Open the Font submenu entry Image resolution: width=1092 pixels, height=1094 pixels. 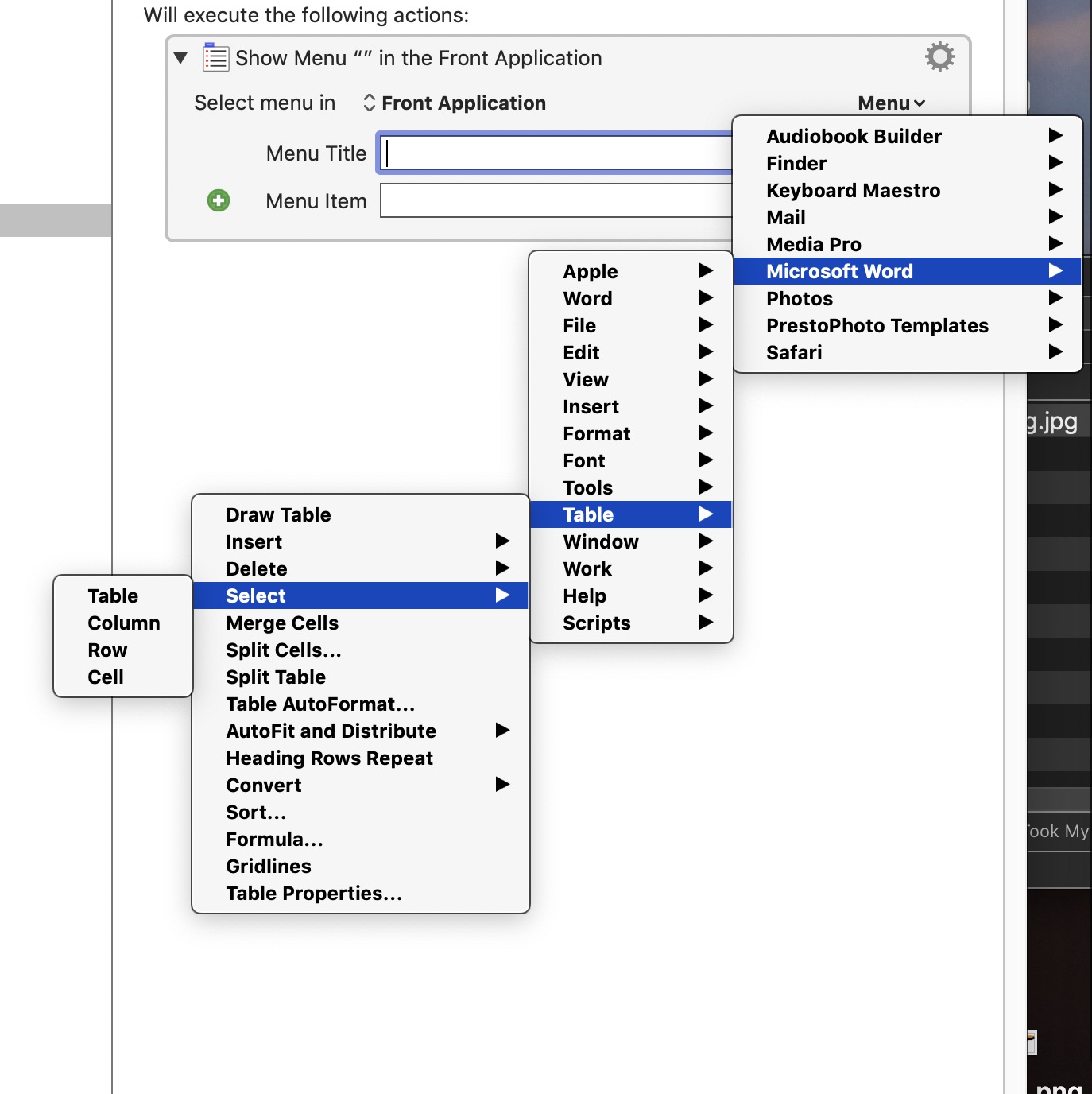631,461
